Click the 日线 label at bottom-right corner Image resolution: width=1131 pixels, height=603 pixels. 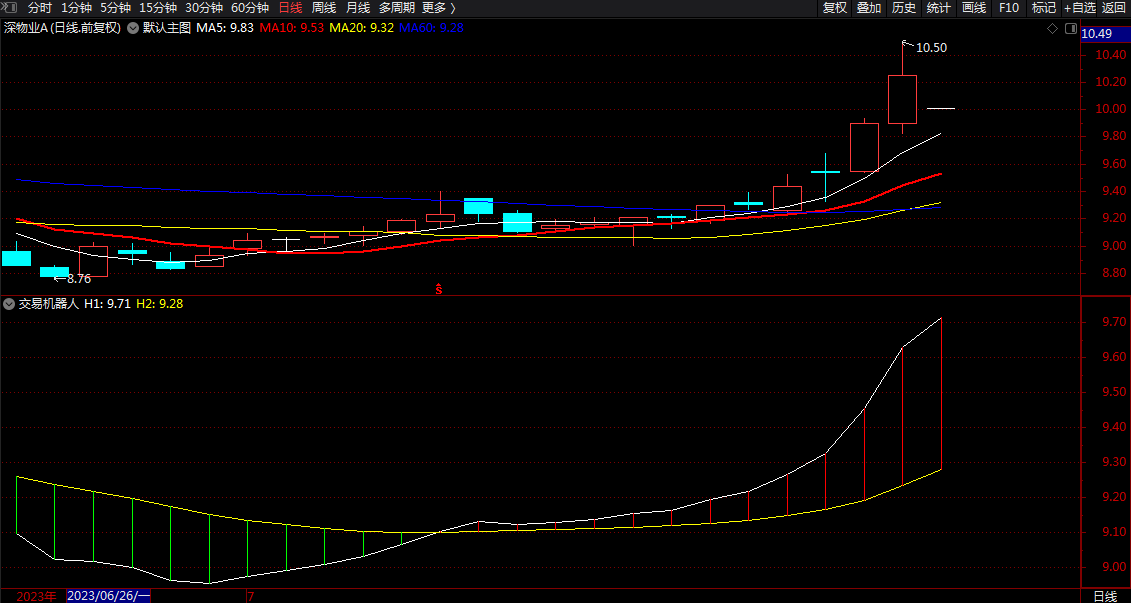point(1104,597)
